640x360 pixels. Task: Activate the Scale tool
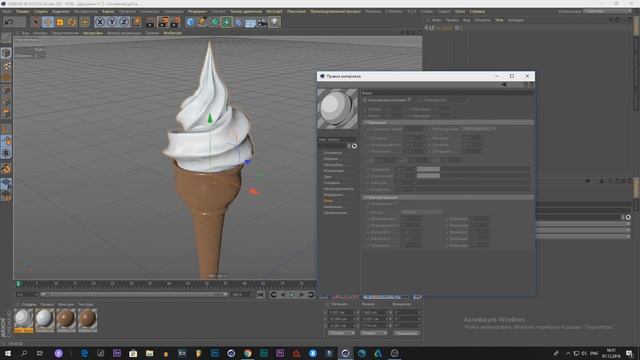(x=60, y=22)
